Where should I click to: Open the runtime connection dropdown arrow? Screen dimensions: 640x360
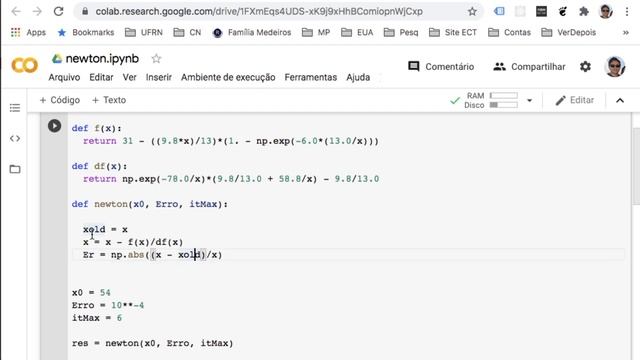point(529,100)
